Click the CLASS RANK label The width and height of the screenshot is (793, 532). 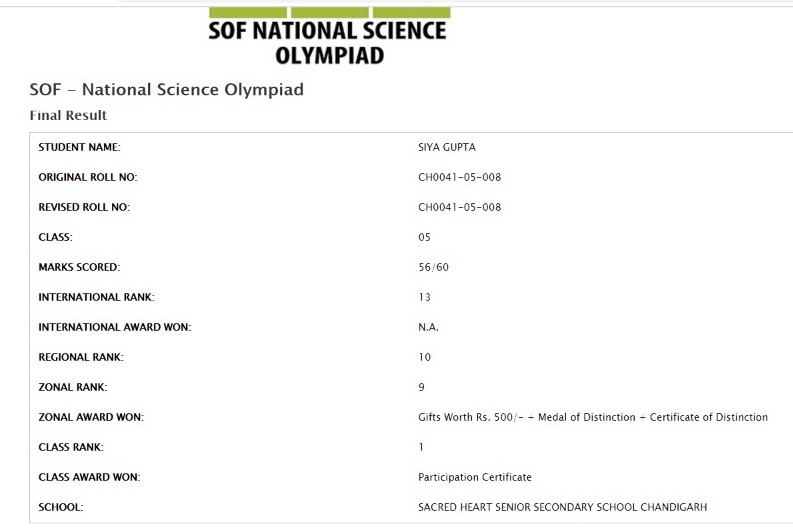click(70, 447)
